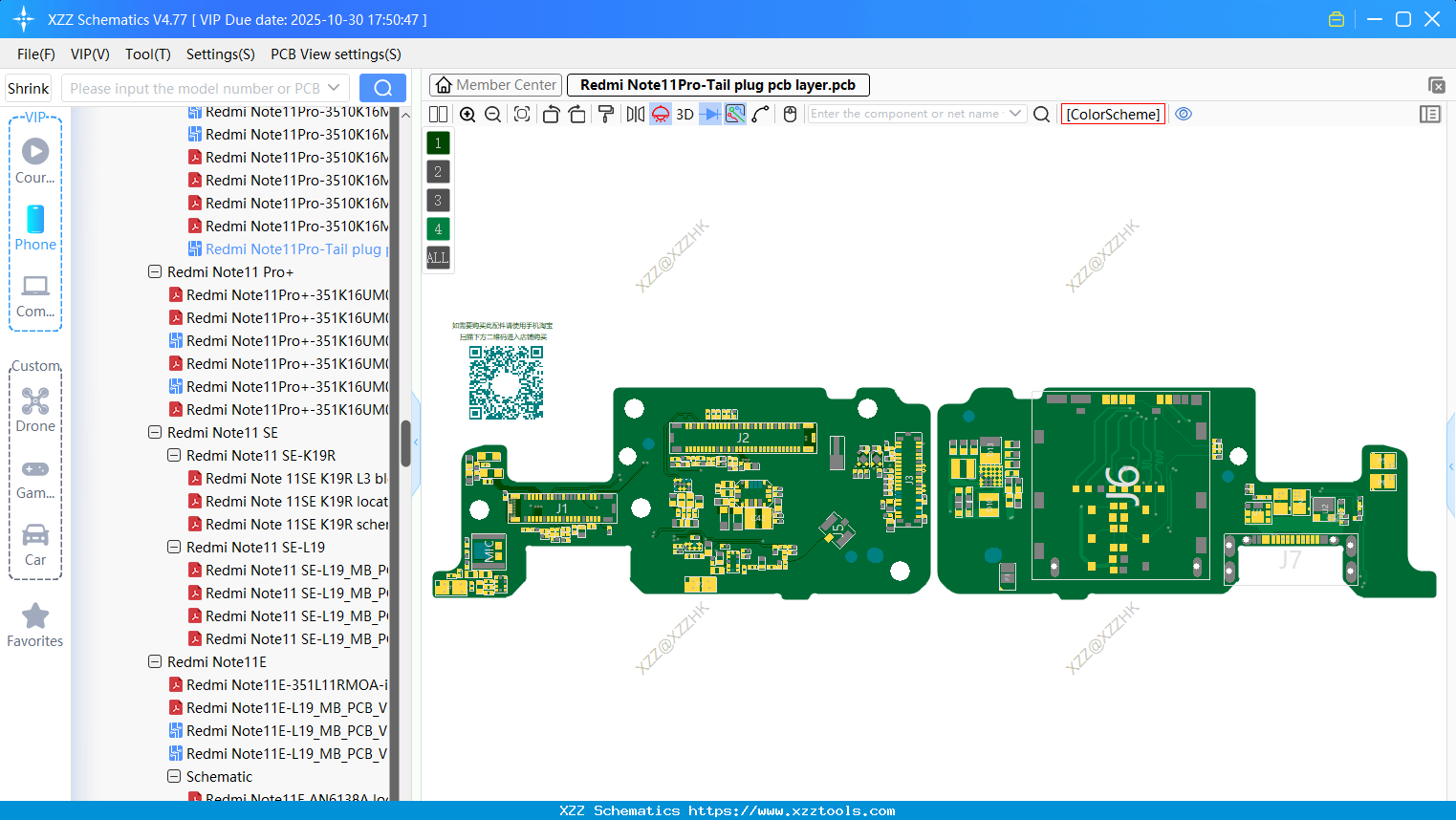Image resolution: width=1456 pixels, height=820 pixels.
Task: Open the Car category
Action: [35, 545]
